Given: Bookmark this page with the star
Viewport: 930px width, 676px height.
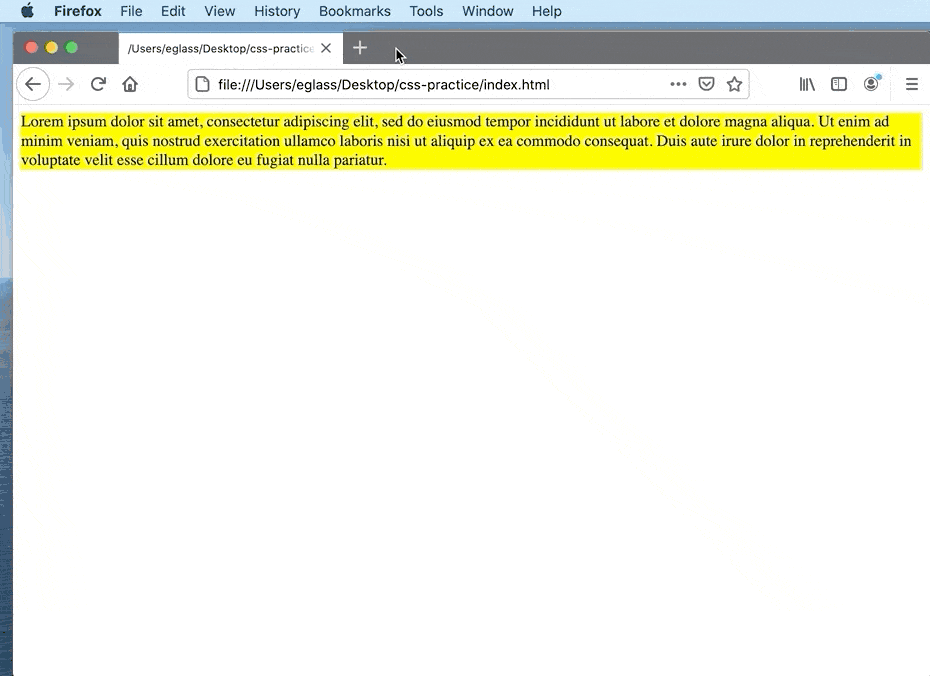Looking at the screenshot, I should pos(734,84).
